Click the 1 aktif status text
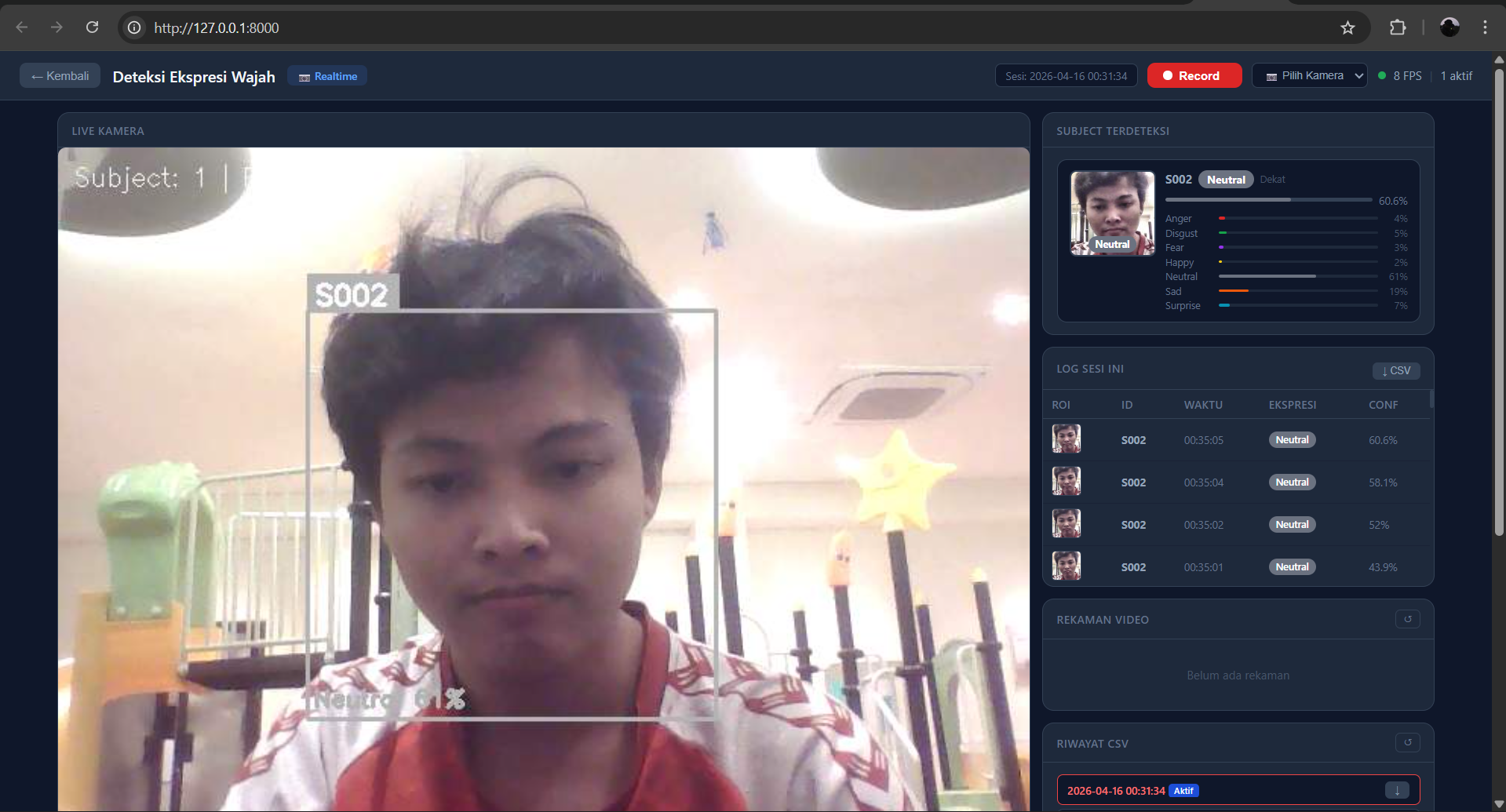Screen dimensions: 1506x812 pos(1457,76)
